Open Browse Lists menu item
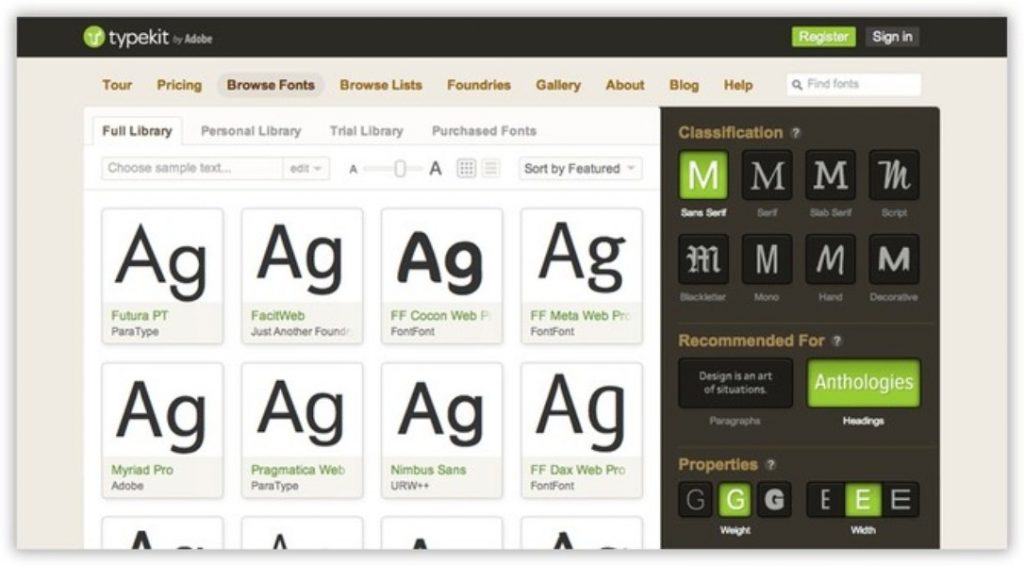 [x=381, y=85]
